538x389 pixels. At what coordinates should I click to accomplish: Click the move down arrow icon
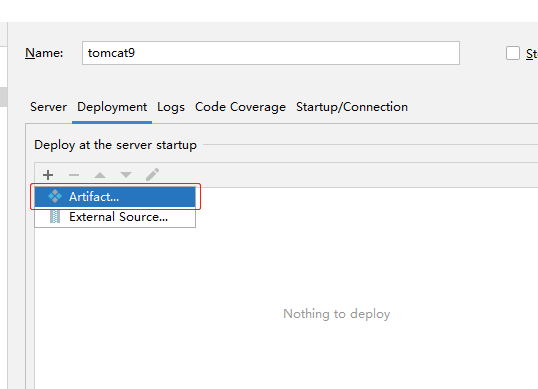click(126, 175)
